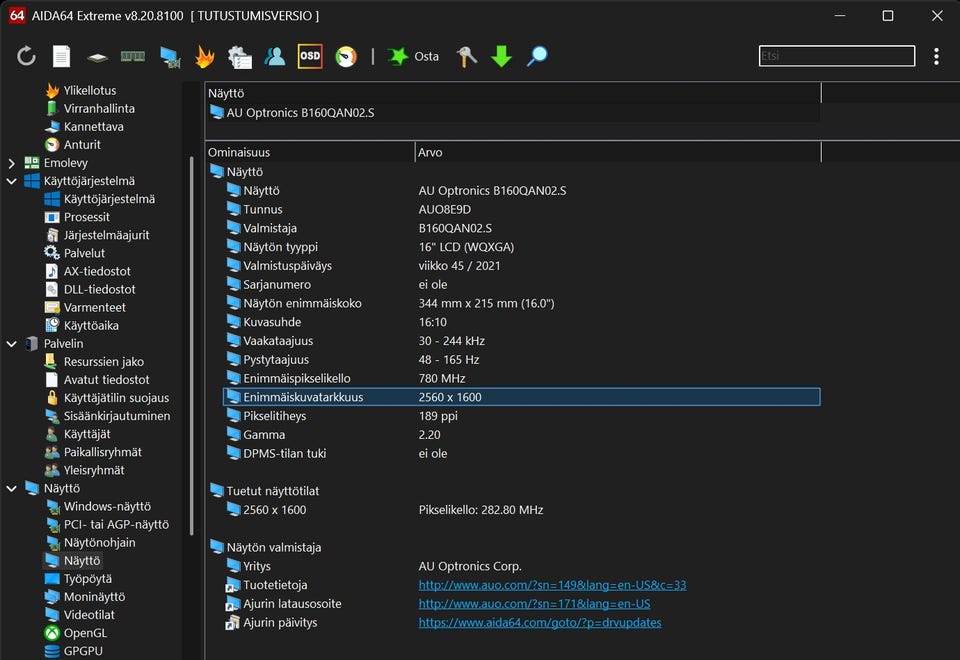
Task: Click the memory RAM module toolbar icon
Action: 133,57
